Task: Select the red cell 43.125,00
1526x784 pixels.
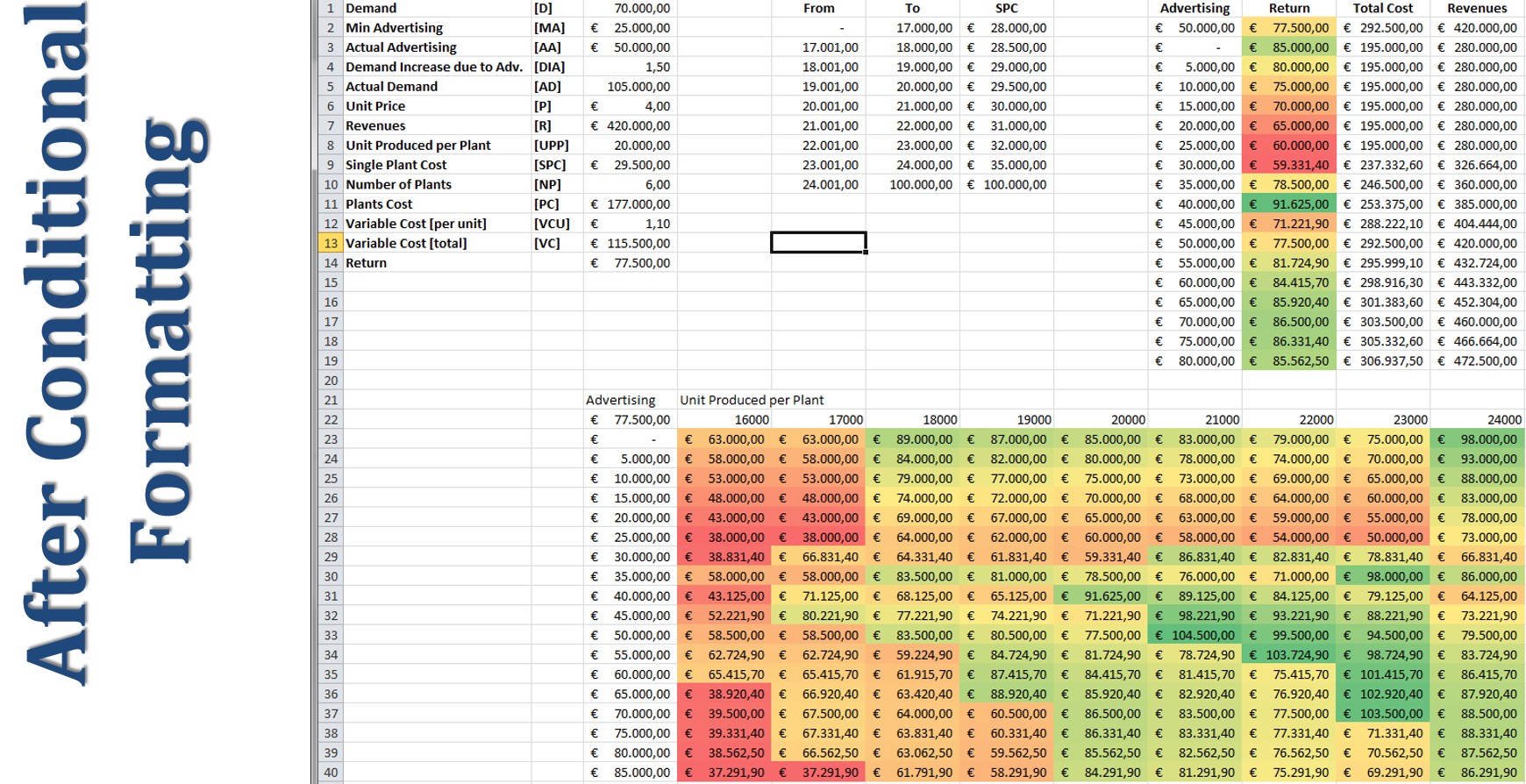Action: [724, 595]
